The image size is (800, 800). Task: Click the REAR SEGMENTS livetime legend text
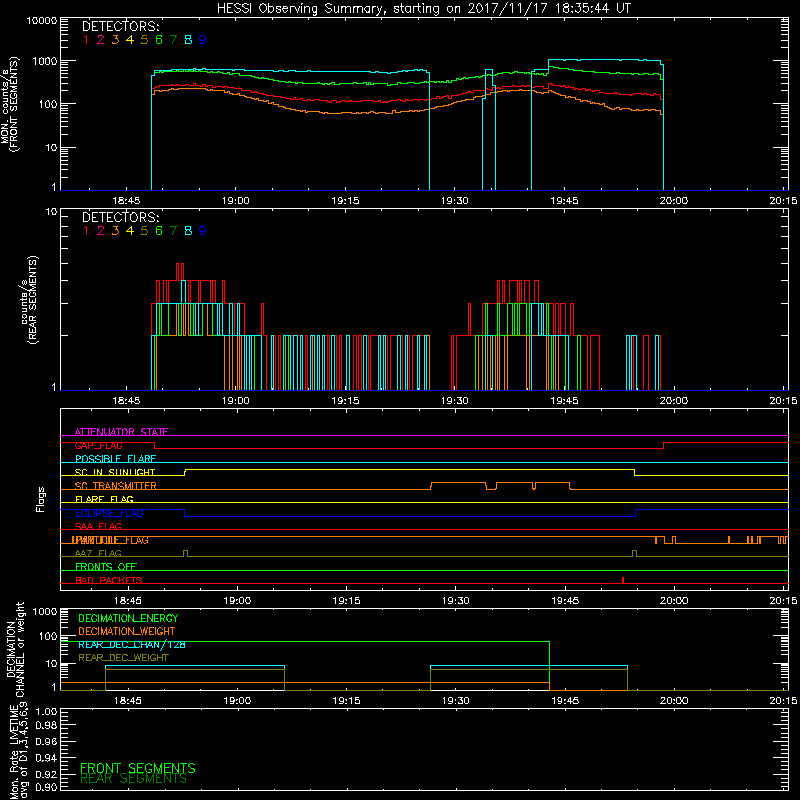(133, 779)
